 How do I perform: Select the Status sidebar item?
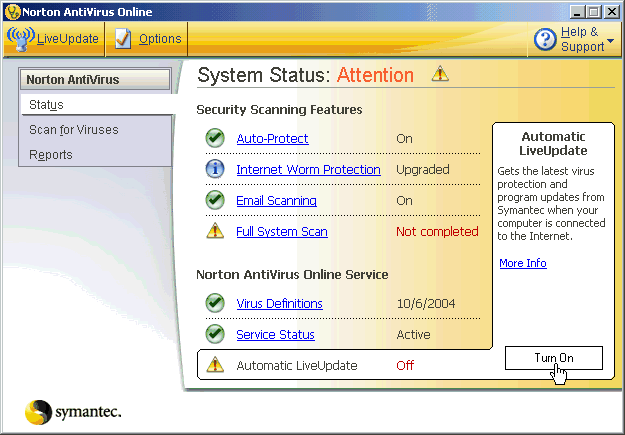(x=47, y=104)
